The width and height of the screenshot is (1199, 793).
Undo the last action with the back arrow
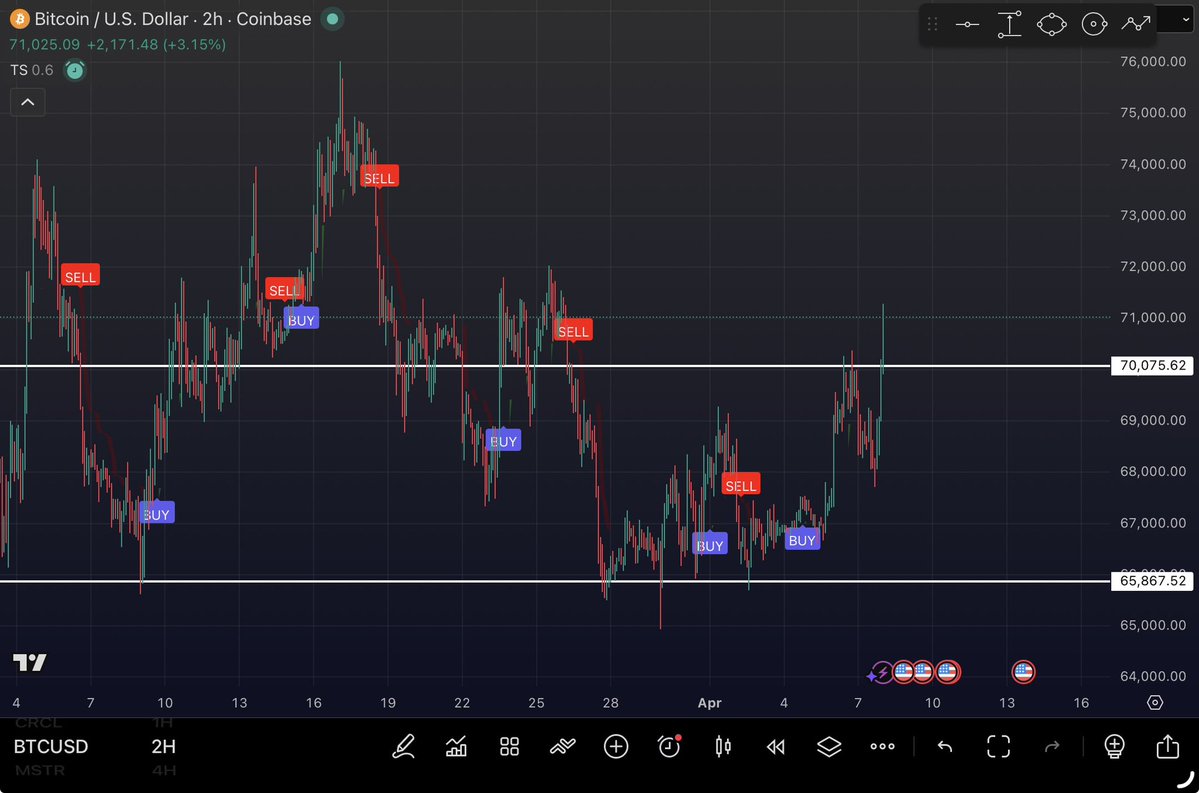click(x=945, y=746)
